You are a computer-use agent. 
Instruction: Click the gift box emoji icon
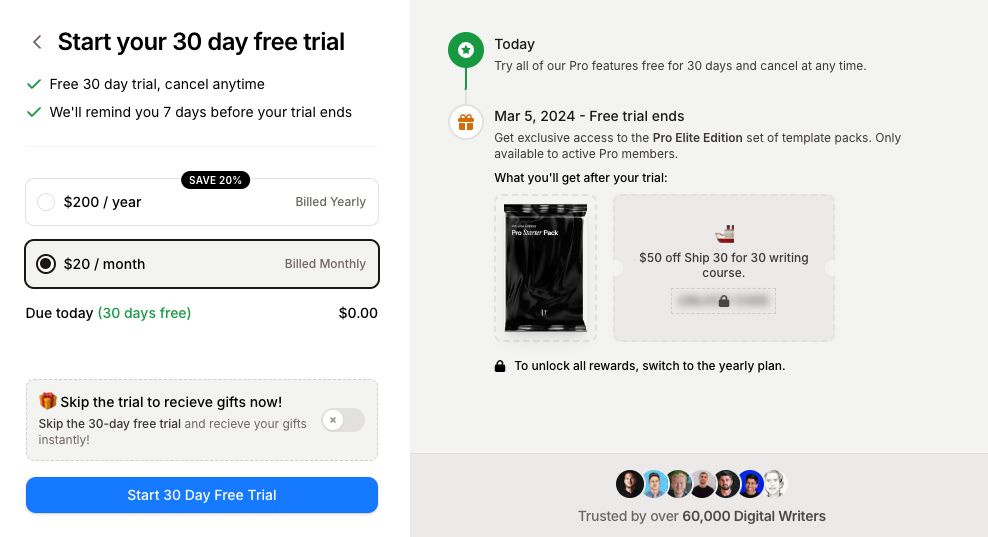[48, 401]
